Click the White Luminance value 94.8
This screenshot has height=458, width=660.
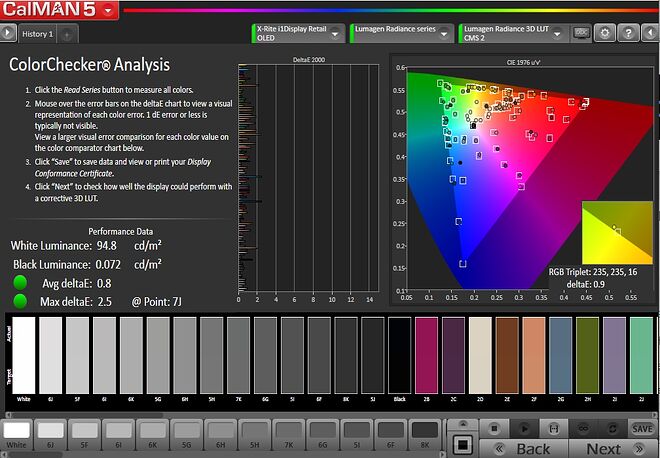coord(106,245)
